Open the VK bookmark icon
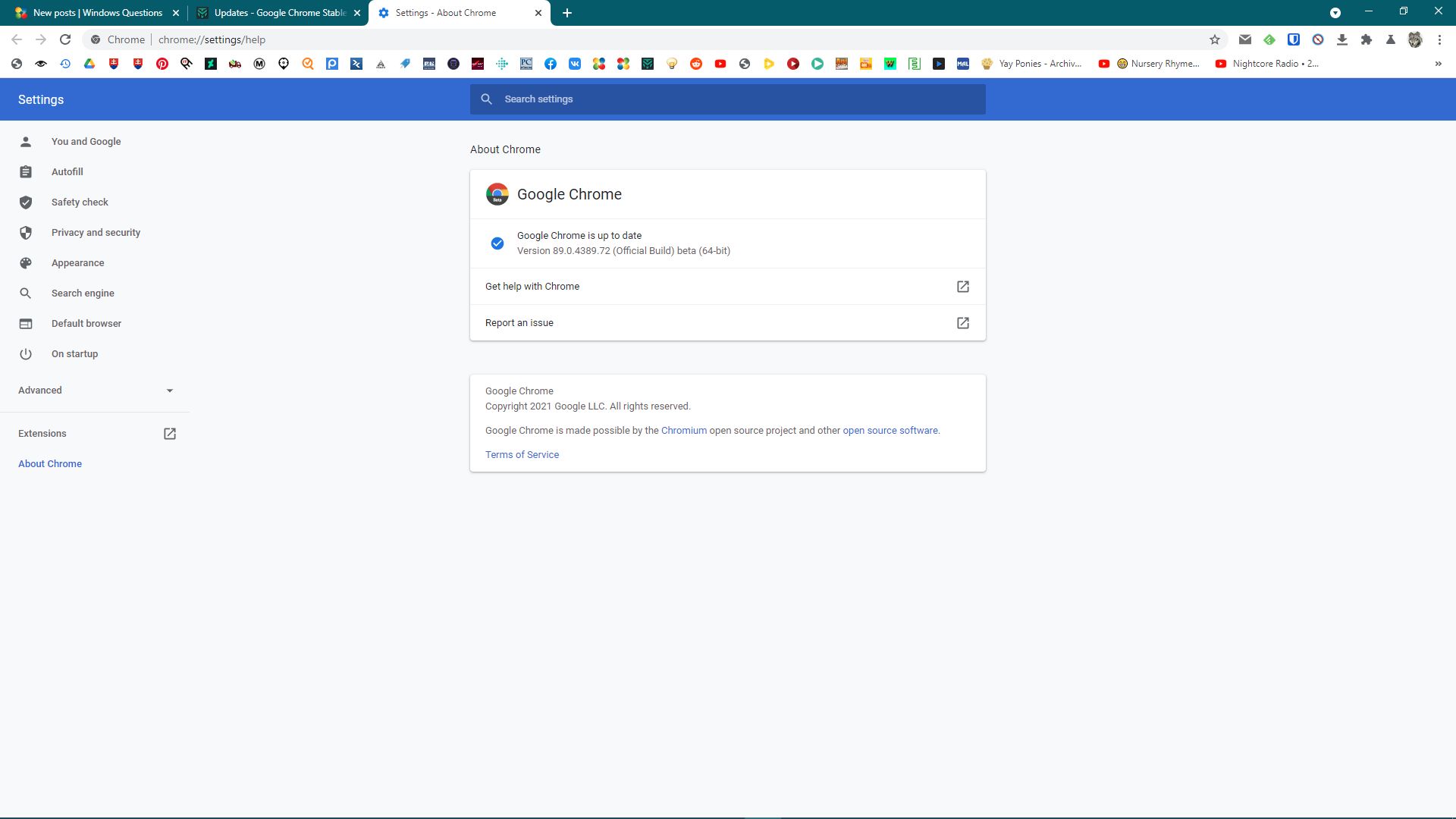The height and width of the screenshot is (819, 1456). click(575, 64)
